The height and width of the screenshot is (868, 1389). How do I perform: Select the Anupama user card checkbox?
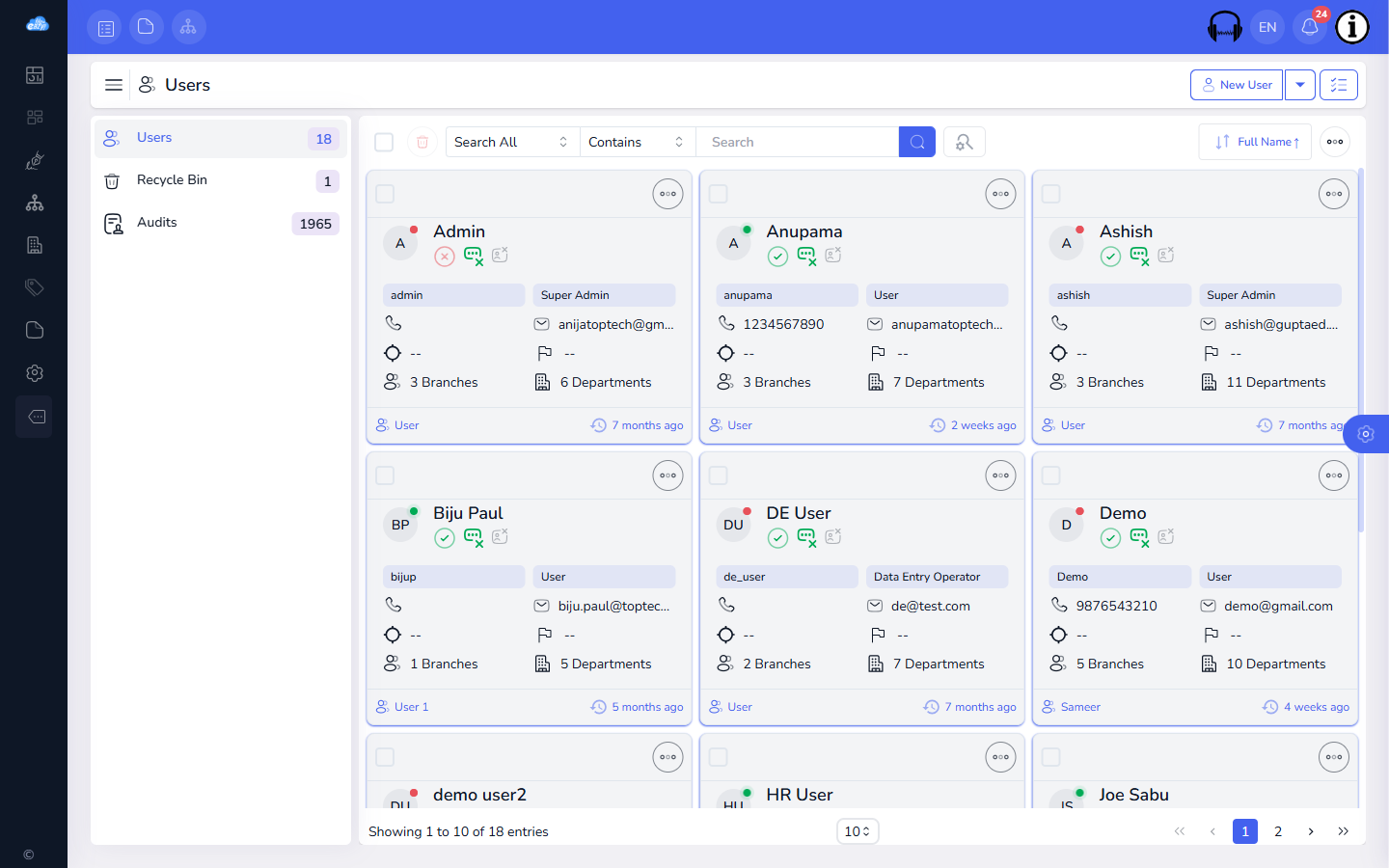(719, 194)
